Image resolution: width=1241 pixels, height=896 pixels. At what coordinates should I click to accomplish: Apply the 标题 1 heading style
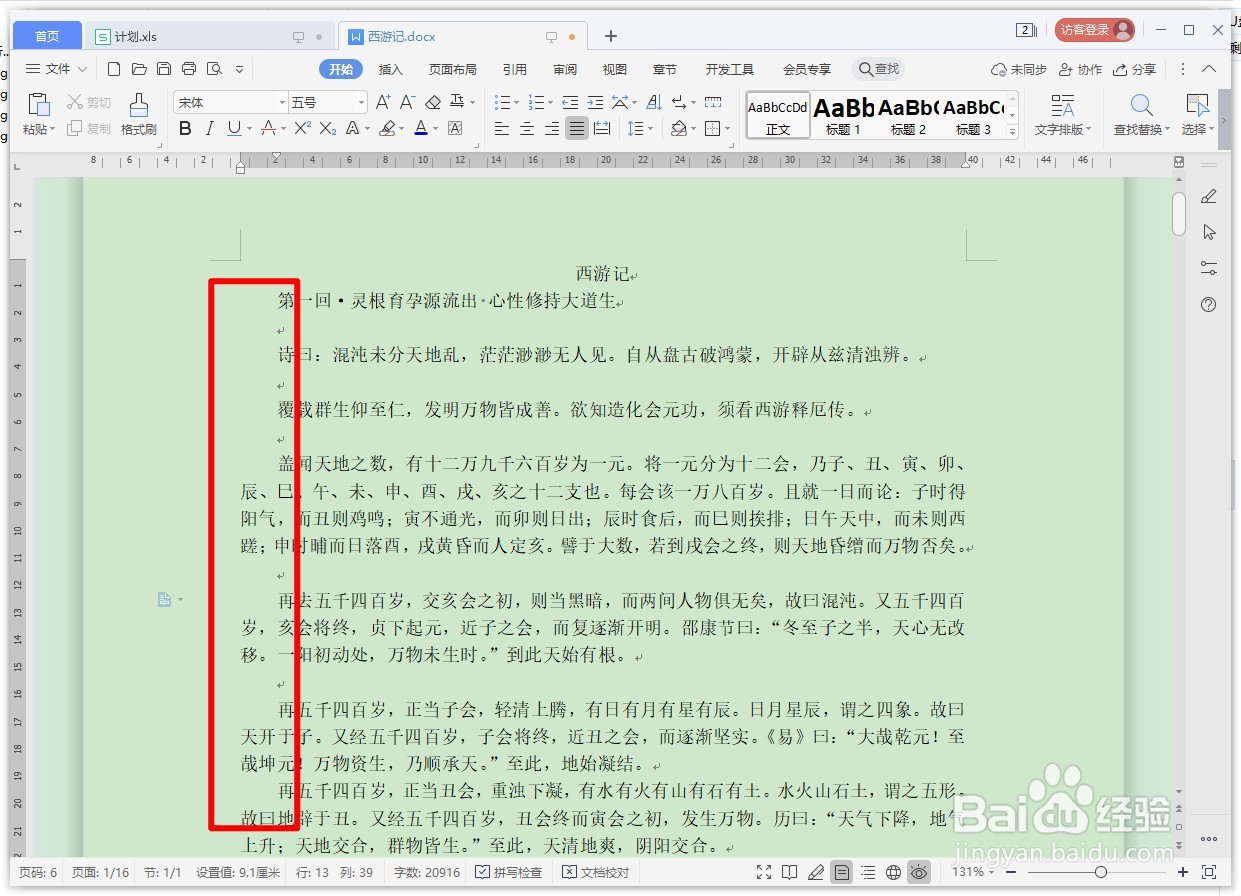tap(843, 115)
